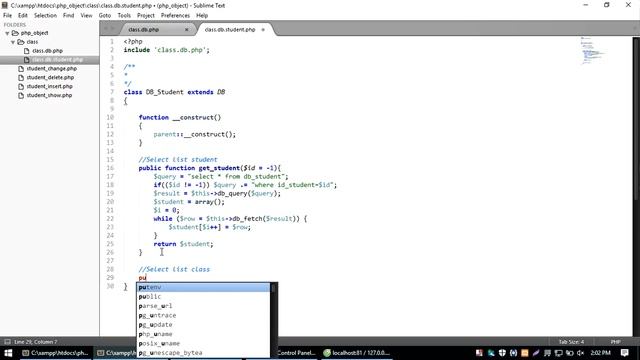Open class.db.php from the sidebar
The image size is (640, 360).
coord(47,51)
